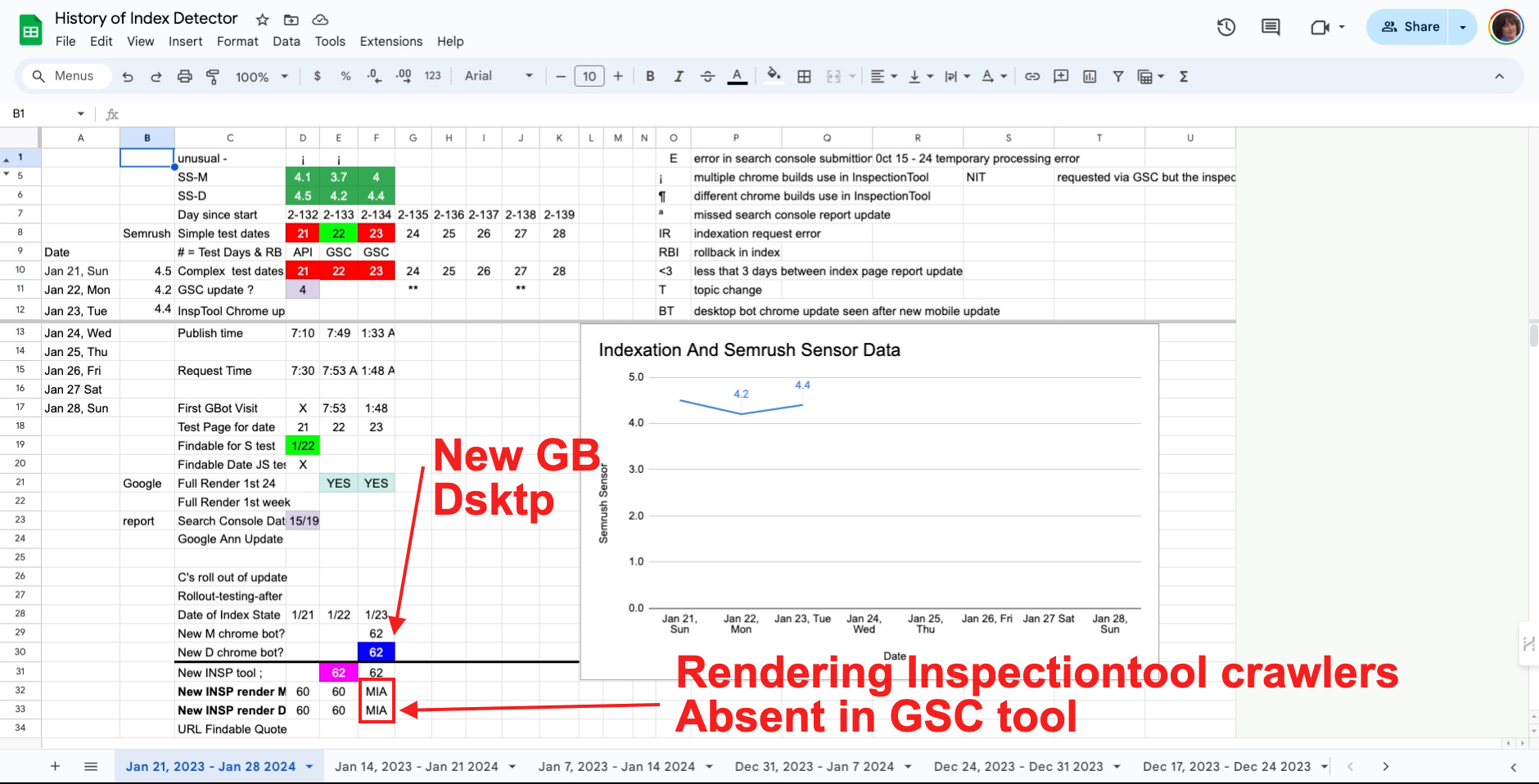Add a new sheet with plus button
Viewport: 1539px width, 784px height.
55,767
